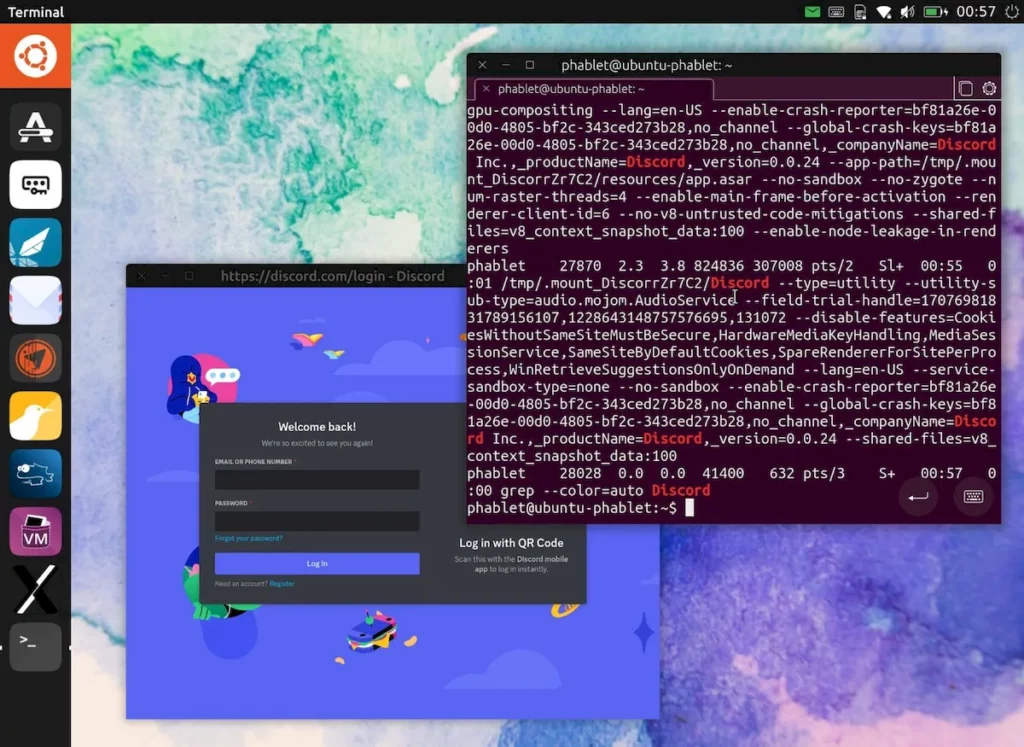Close the phablet@ubuntu-phablet terminal tab

coord(486,89)
